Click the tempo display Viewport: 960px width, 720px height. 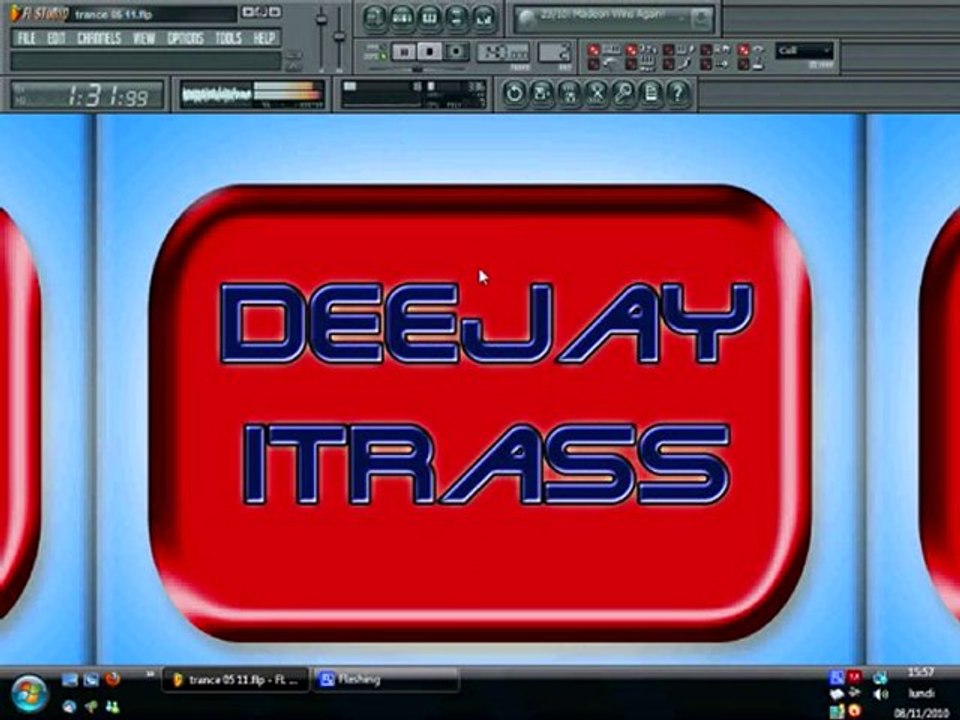tap(503, 53)
